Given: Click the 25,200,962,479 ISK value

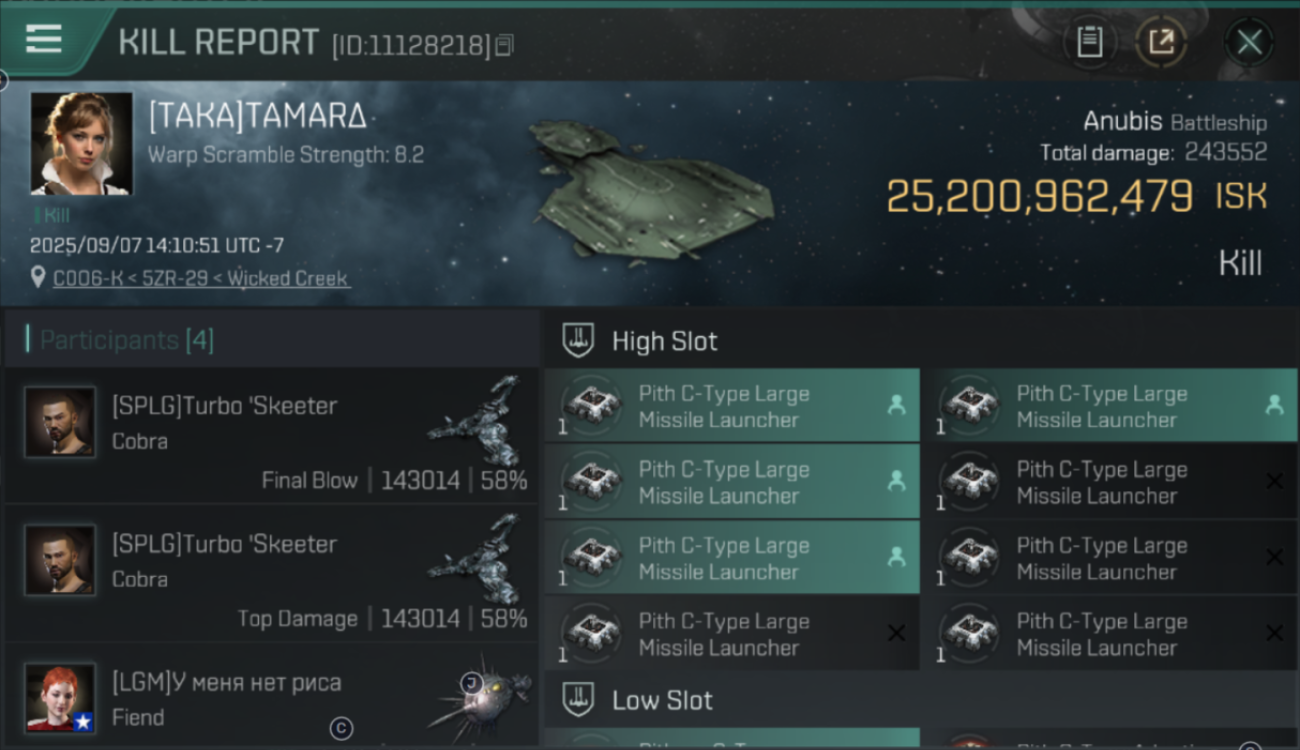Looking at the screenshot, I should pyautogui.click(x=1039, y=197).
